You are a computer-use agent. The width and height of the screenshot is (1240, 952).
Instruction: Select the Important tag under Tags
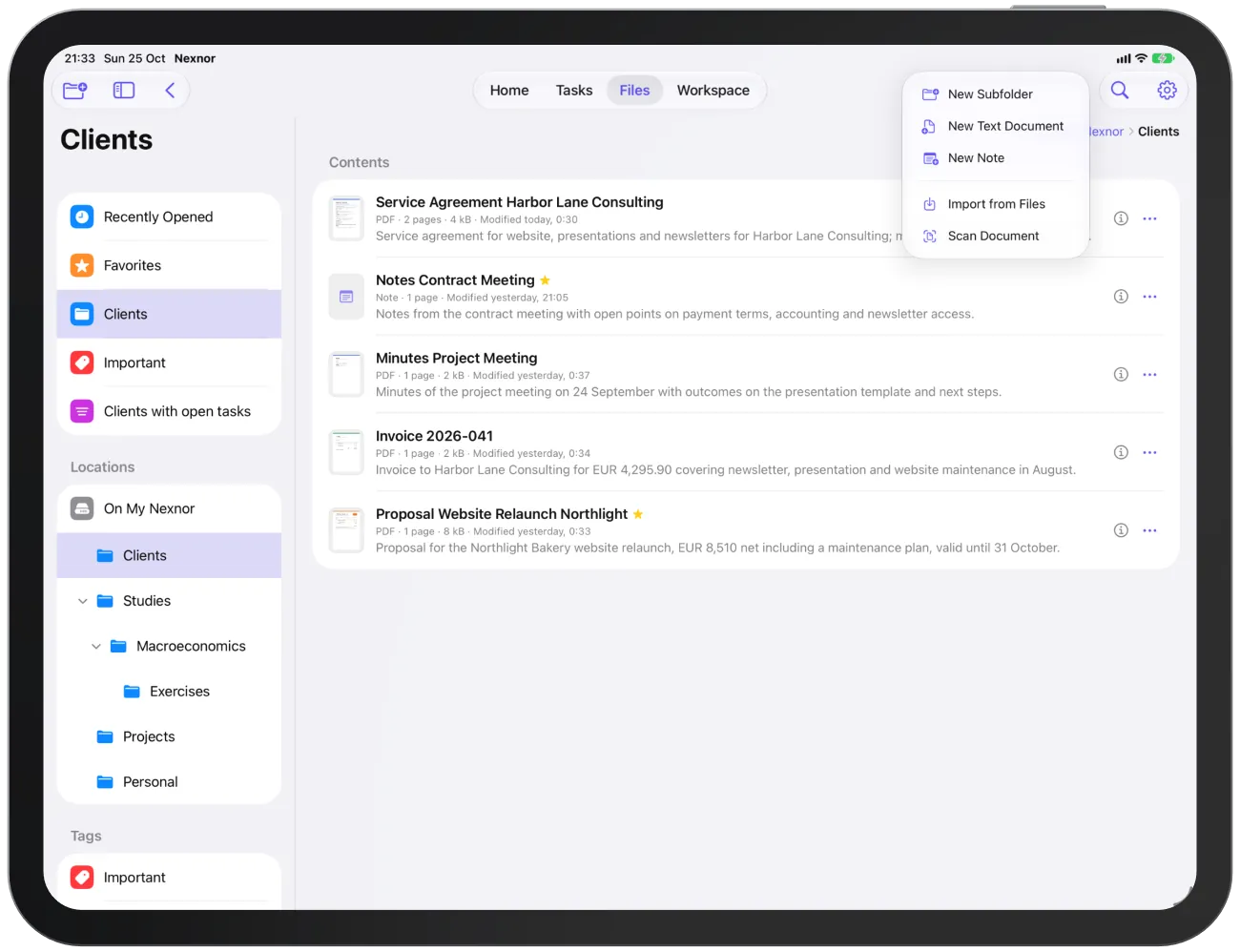pos(169,878)
